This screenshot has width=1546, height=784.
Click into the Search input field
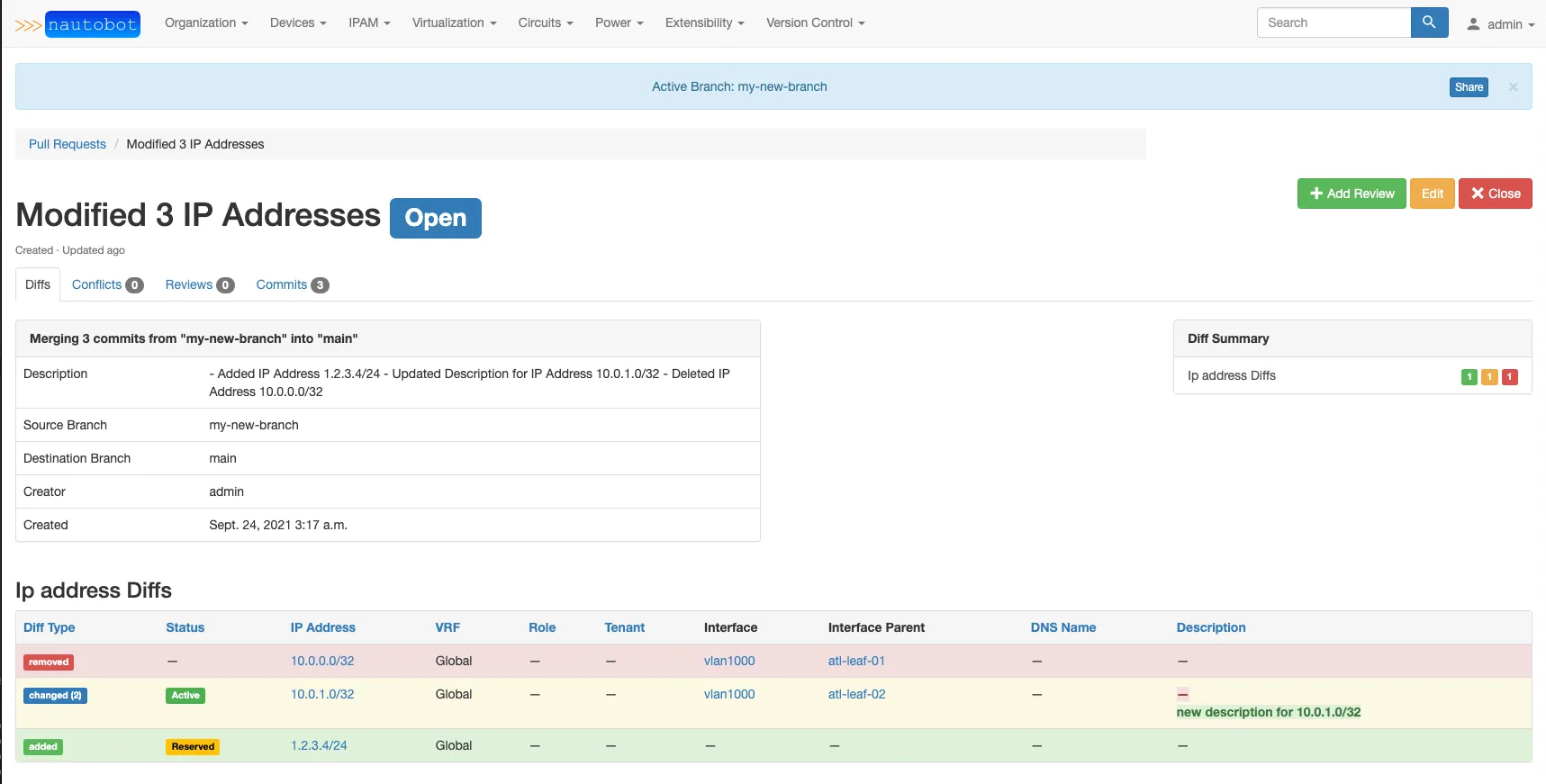coord(1334,23)
